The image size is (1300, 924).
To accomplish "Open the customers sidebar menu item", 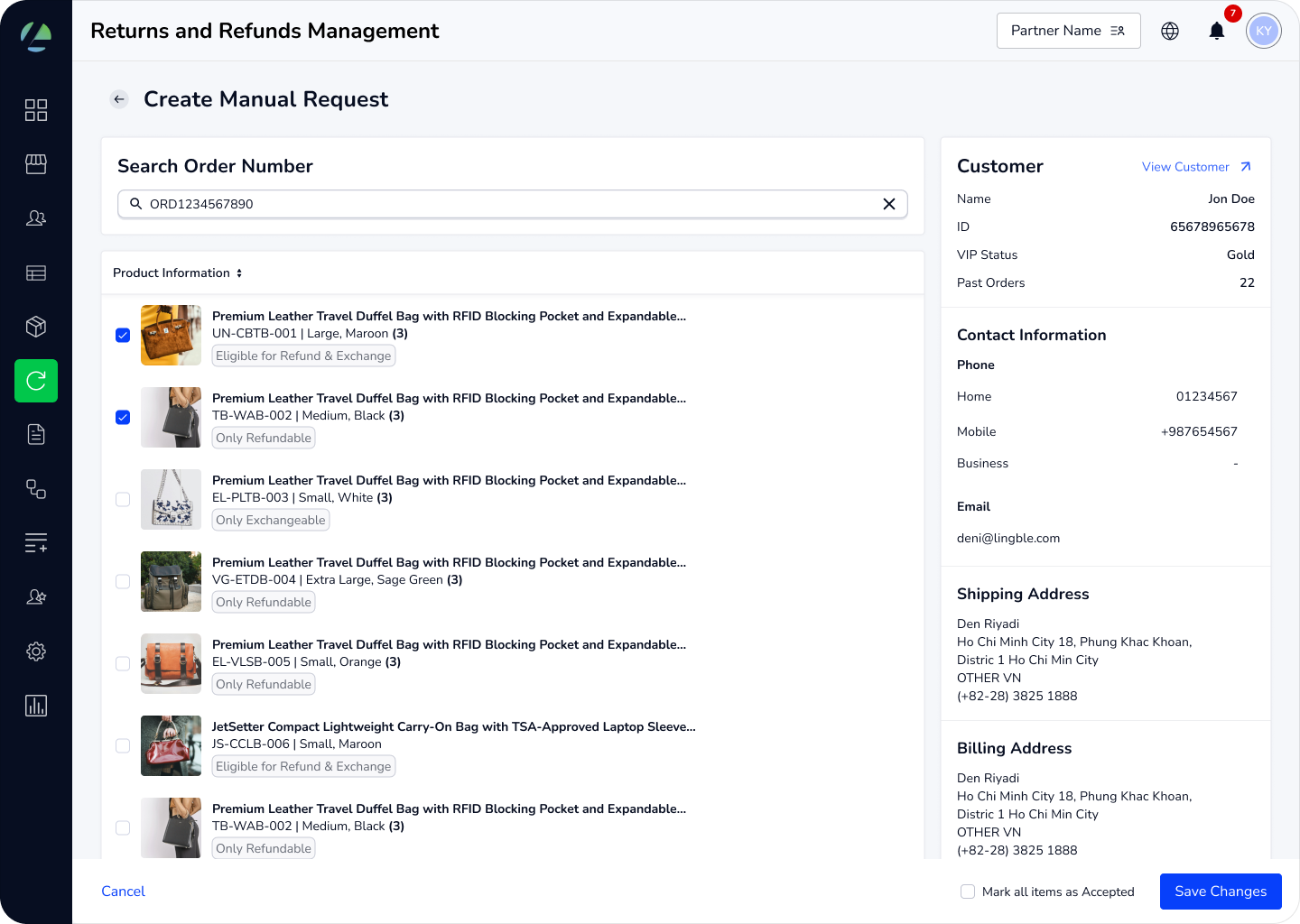I will click(36, 218).
